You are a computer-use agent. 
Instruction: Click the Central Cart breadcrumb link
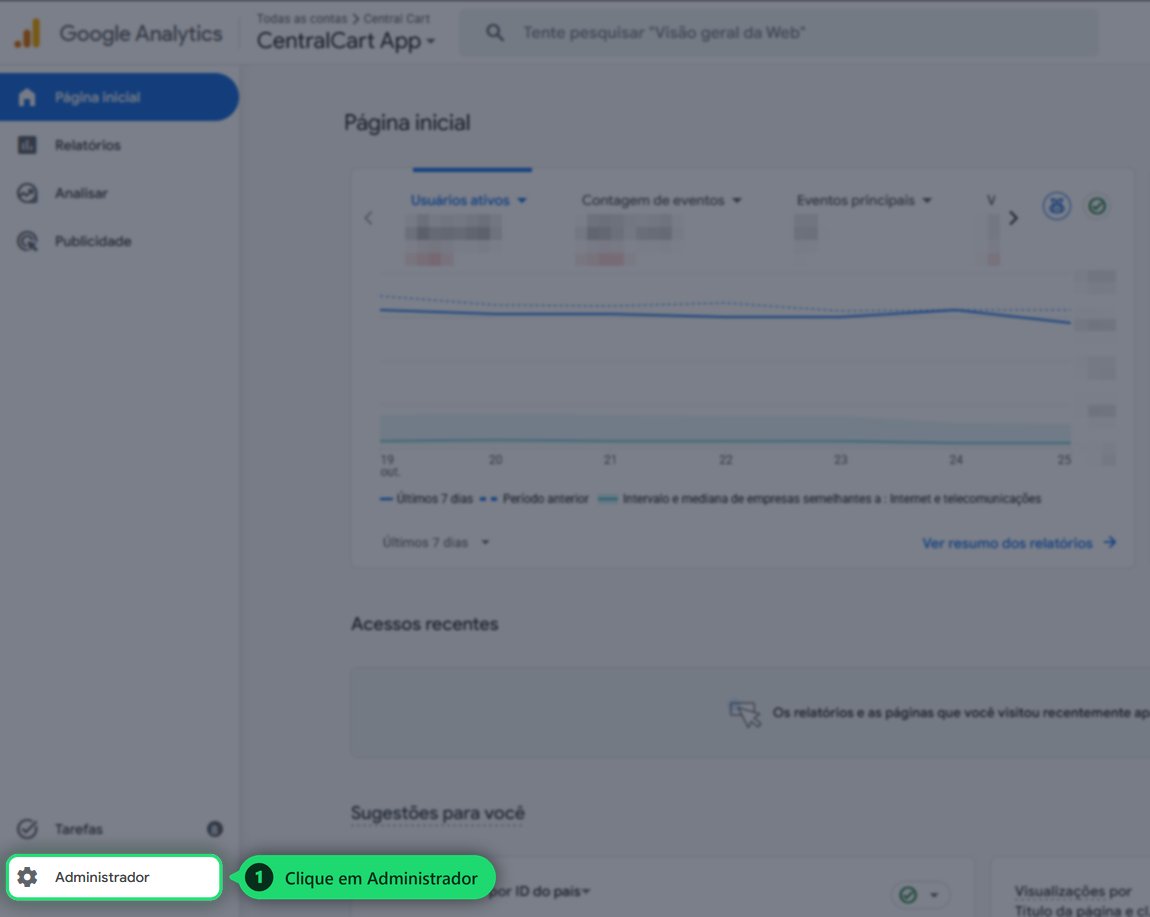coord(397,18)
